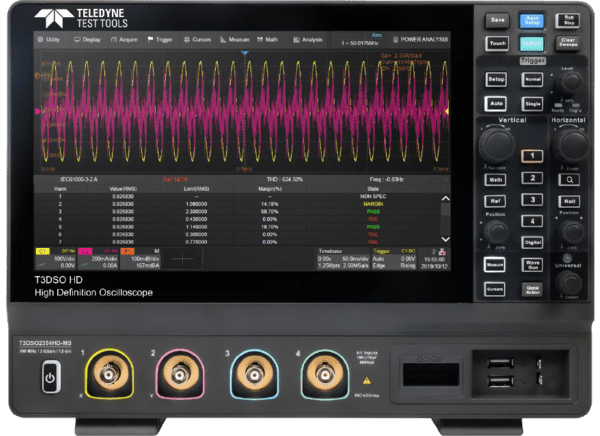This screenshot has width=600, height=436.
Task: Open the on-screen Trigger menu with flag icon
Action: [160, 39]
